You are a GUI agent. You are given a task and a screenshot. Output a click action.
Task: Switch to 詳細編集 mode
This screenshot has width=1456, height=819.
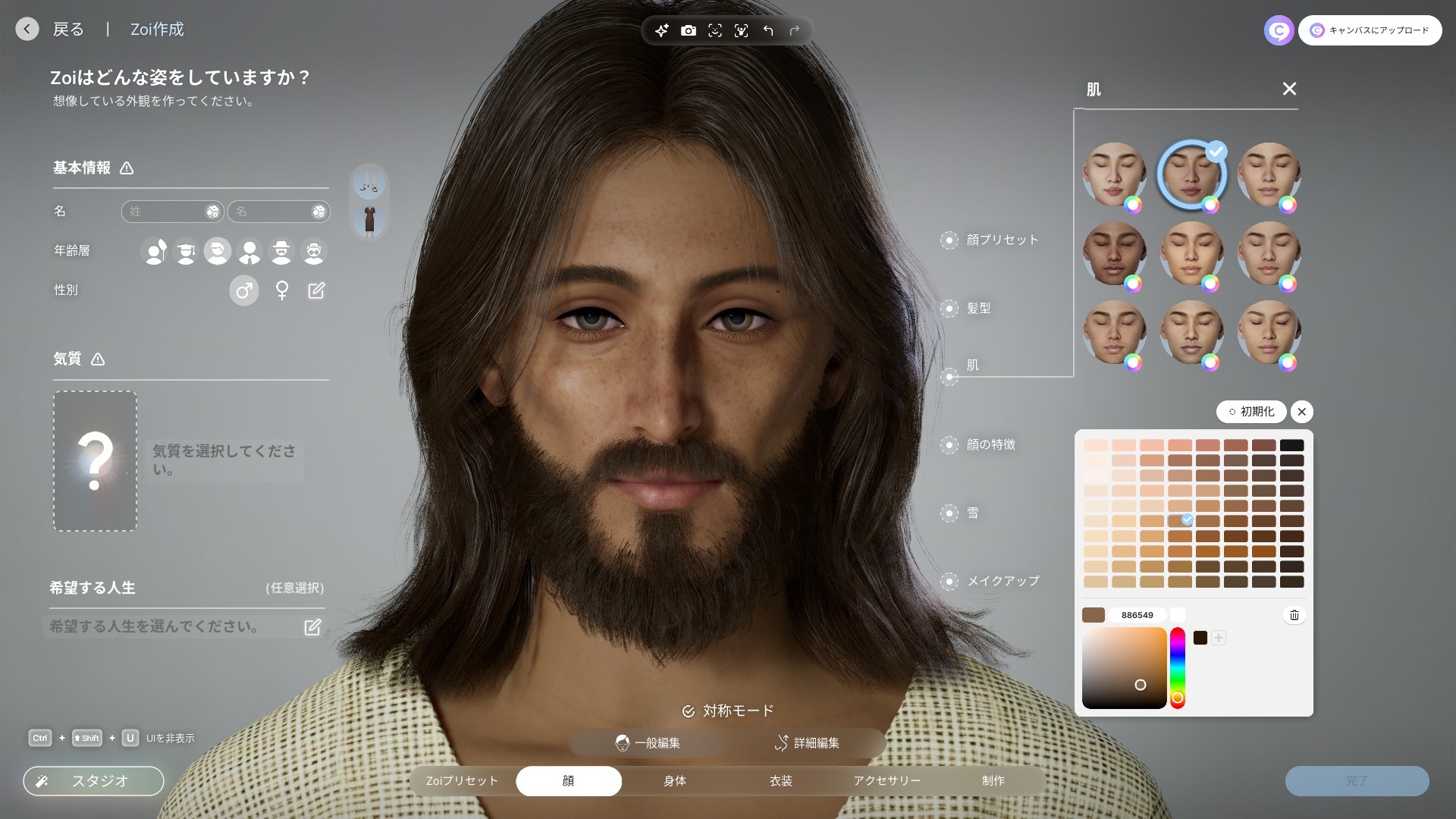(808, 743)
